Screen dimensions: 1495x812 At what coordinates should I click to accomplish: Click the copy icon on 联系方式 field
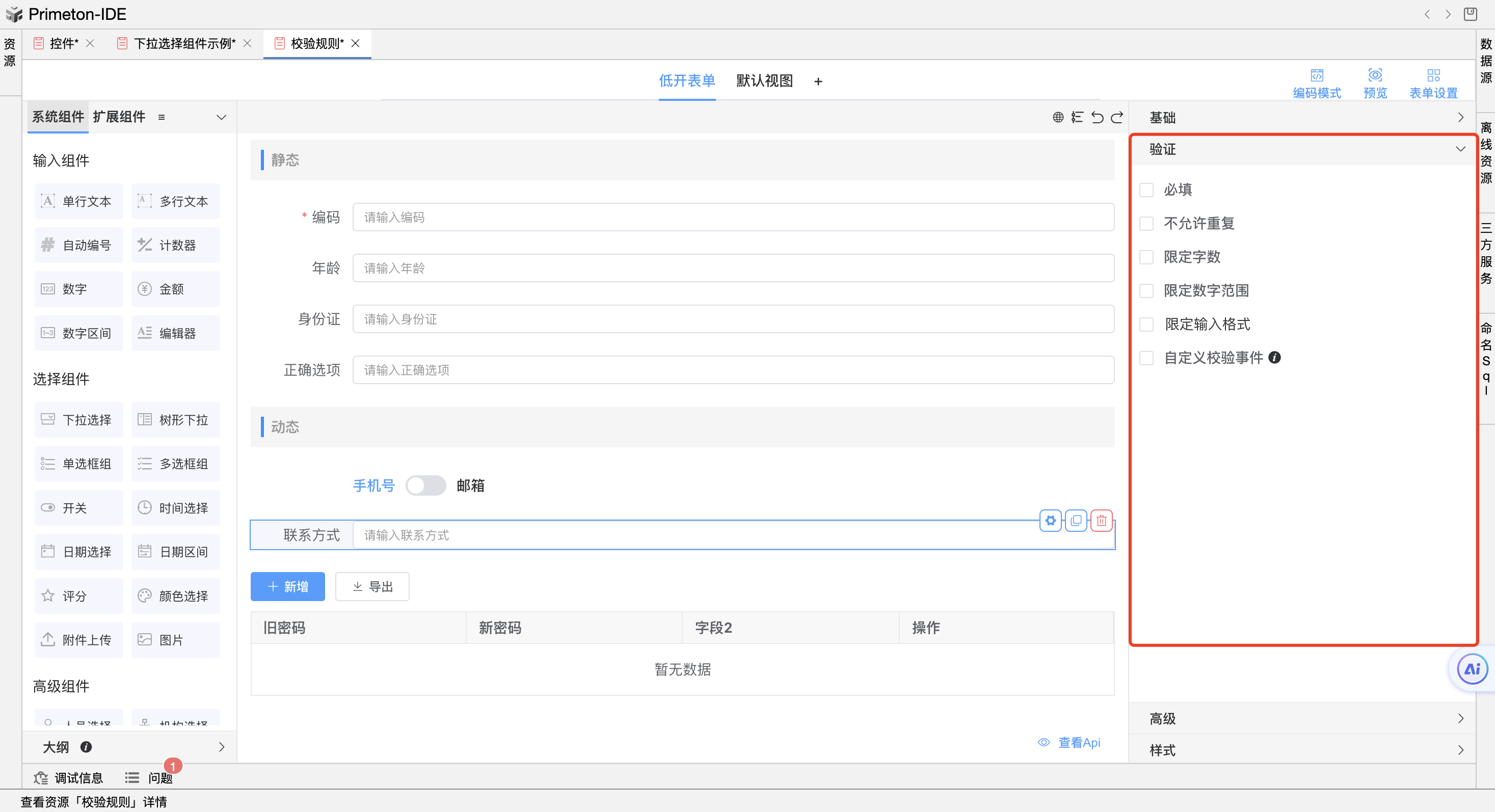coord(1076,521)
